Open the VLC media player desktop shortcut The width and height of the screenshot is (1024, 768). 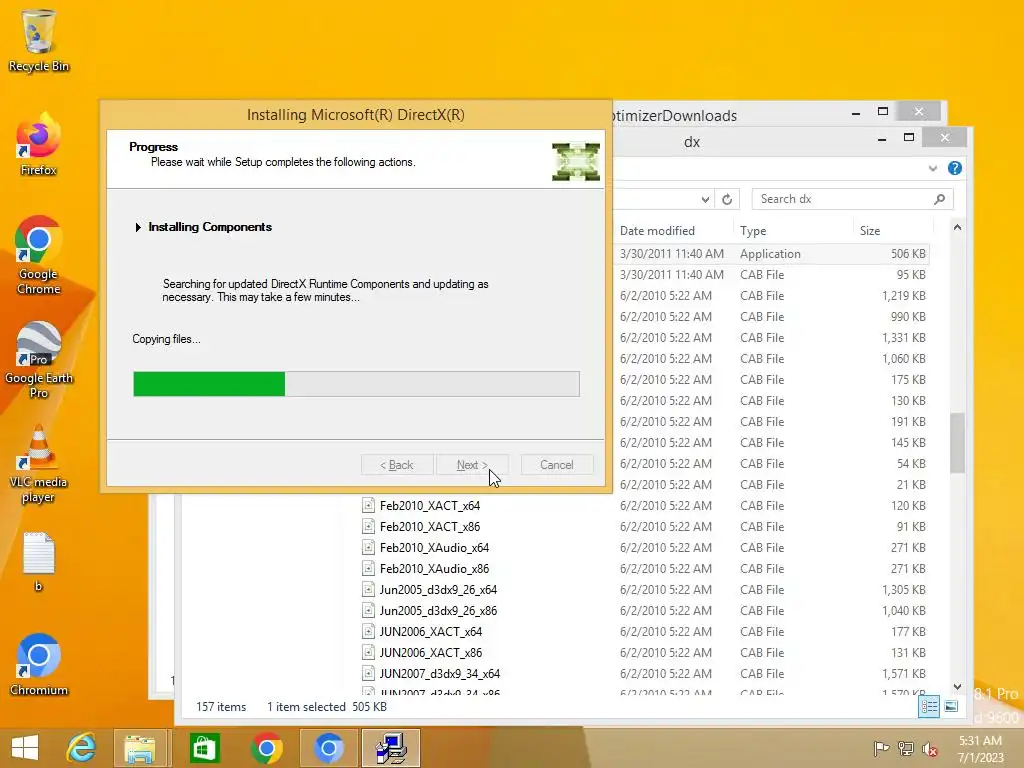coord(38,464)
